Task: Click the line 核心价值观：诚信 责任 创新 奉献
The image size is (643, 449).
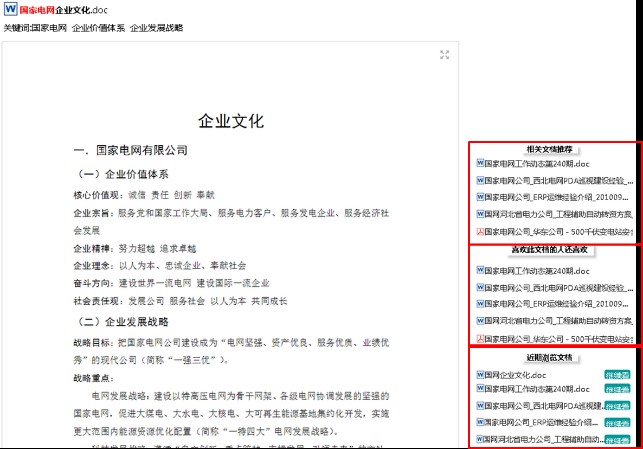Action: pos(144,195)
